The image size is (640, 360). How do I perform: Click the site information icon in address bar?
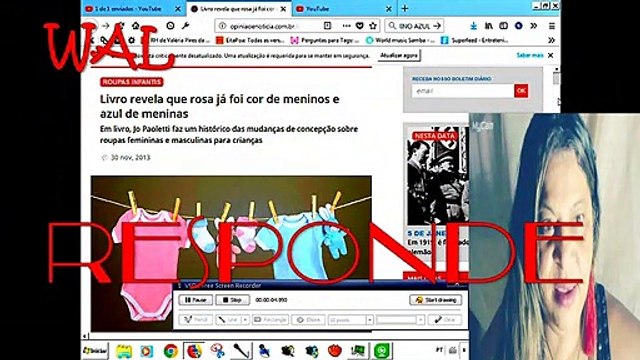click(x=222, y=26)
